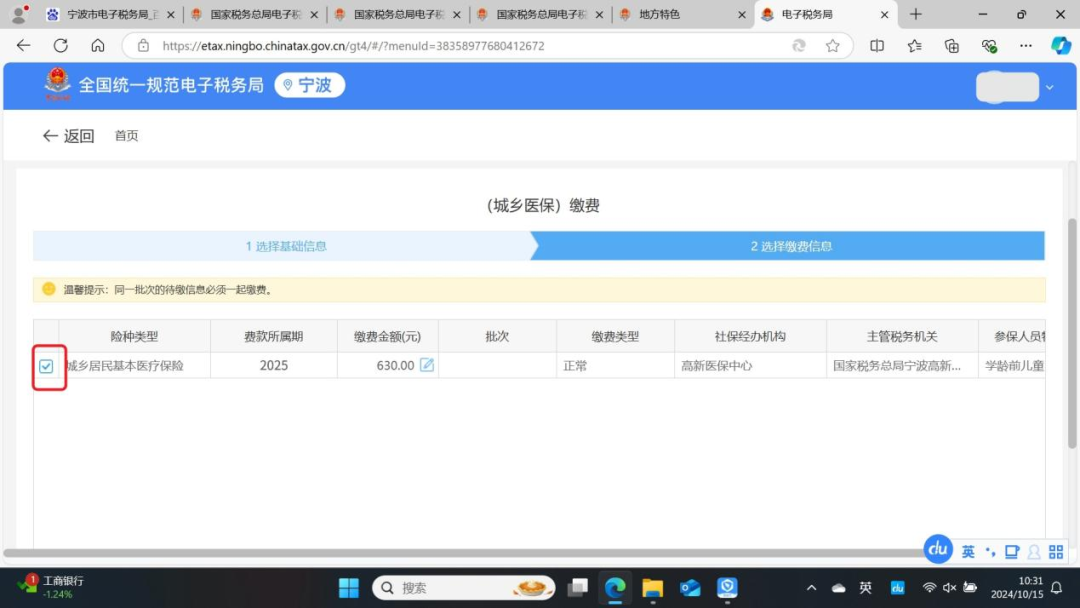Expand the user account dropdown arrow

click(1049, 88)
